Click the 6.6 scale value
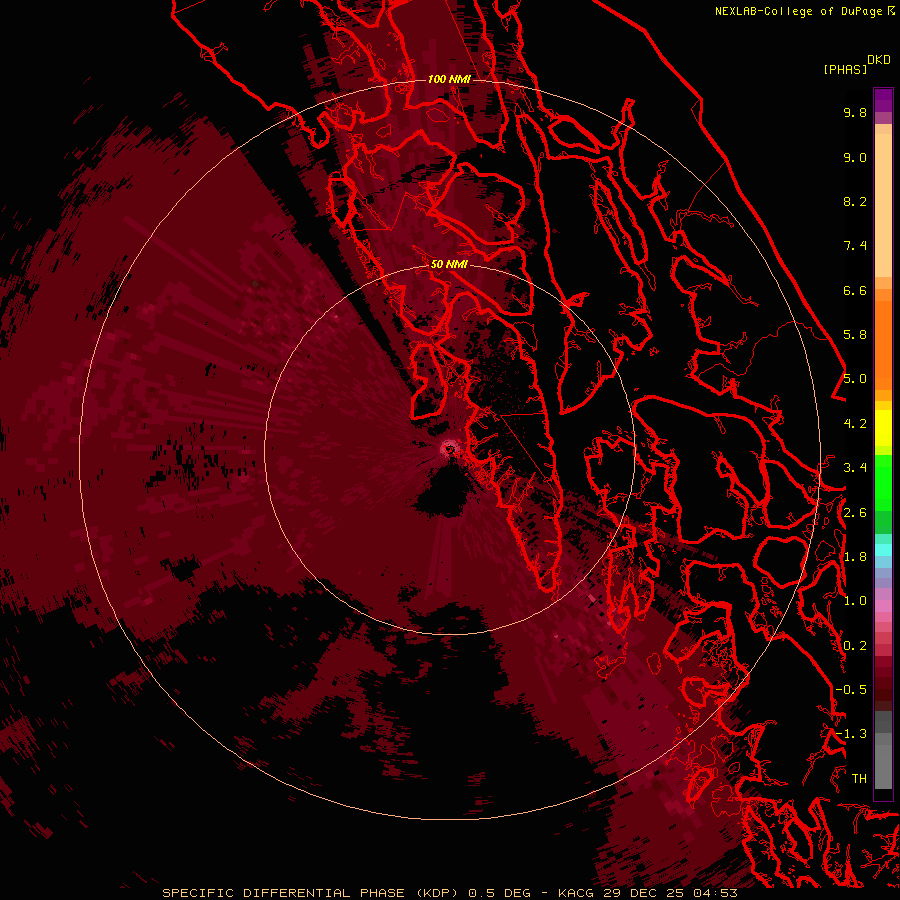This screenshot has width=900, height=900. [855, 290]
